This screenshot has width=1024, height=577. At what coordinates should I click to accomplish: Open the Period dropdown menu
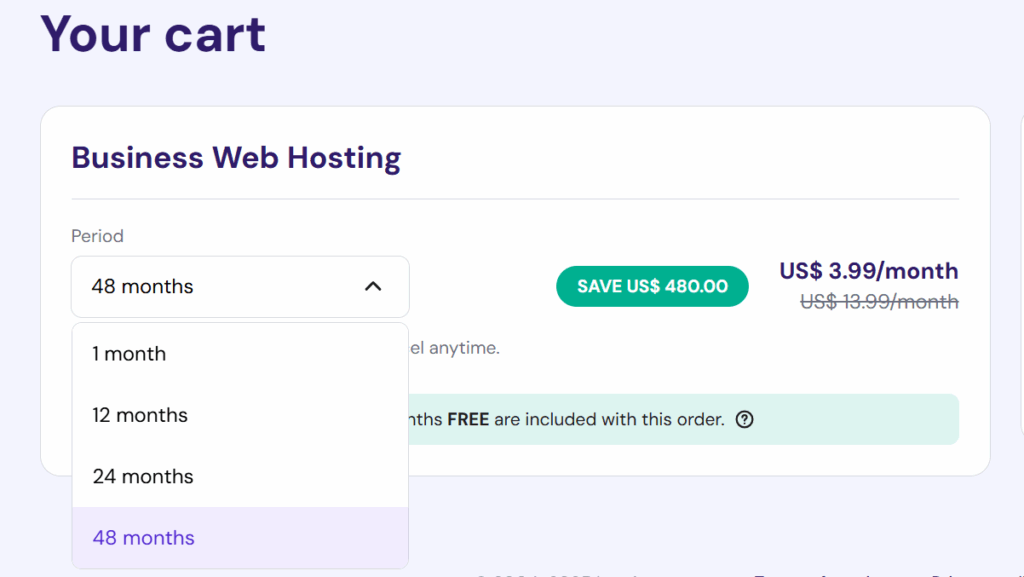click(x=240, y=286)
